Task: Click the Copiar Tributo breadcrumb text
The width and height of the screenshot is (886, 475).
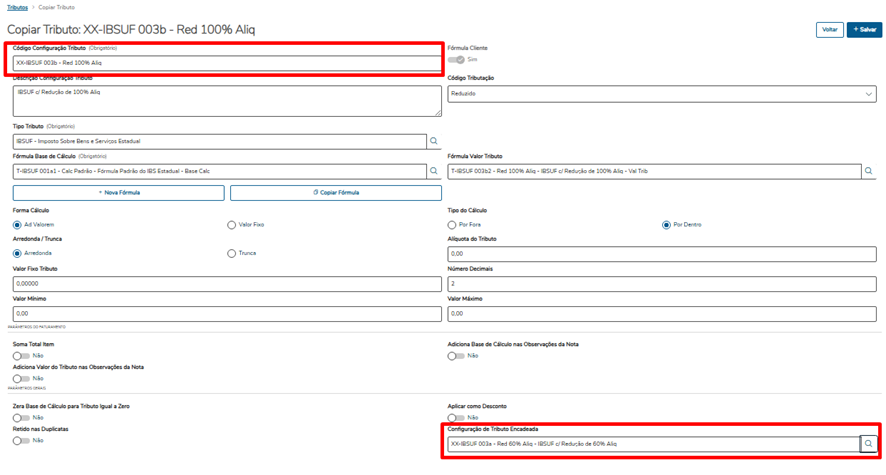Action: point(57,7)
